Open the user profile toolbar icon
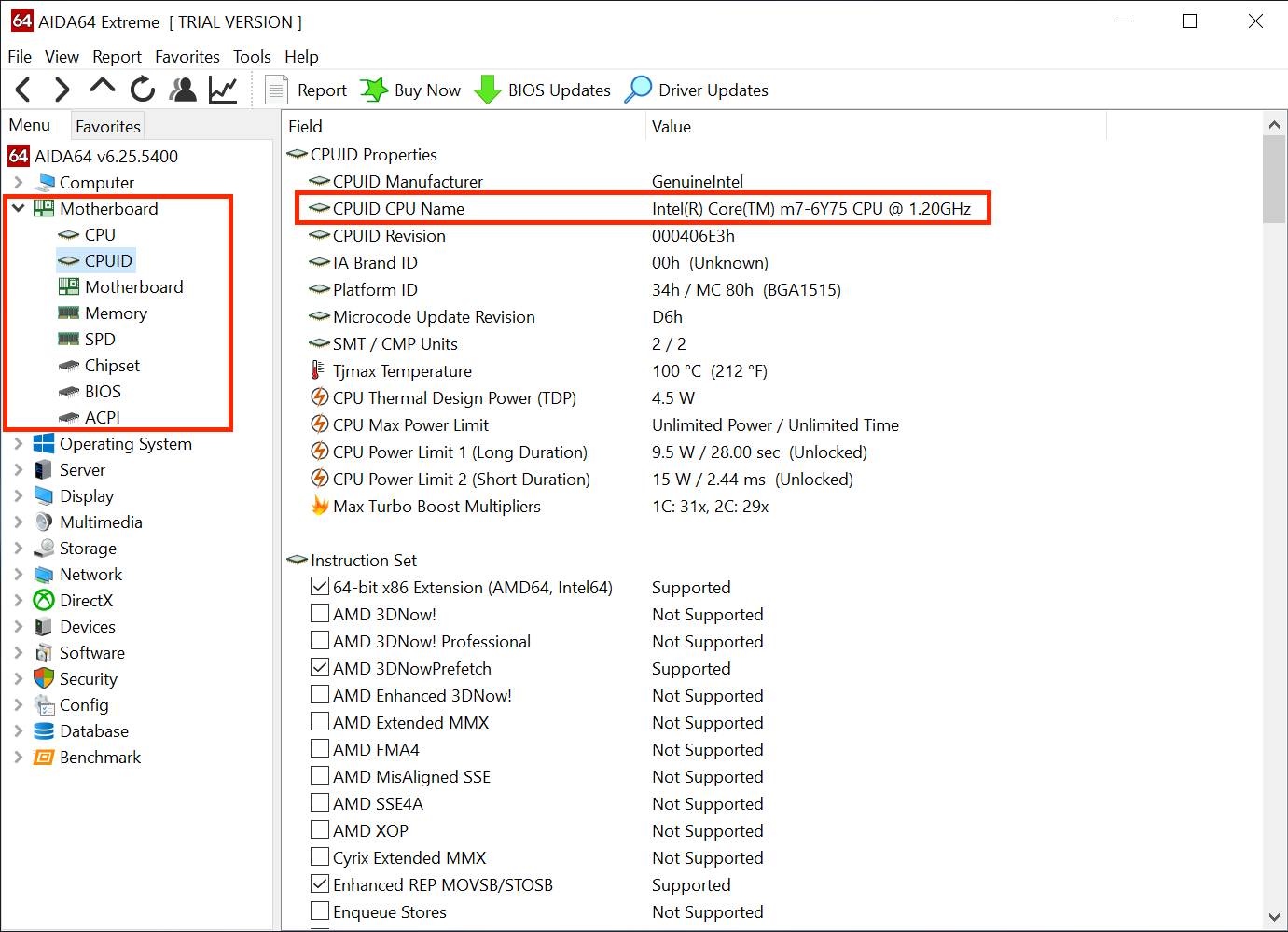 (183, 90)
